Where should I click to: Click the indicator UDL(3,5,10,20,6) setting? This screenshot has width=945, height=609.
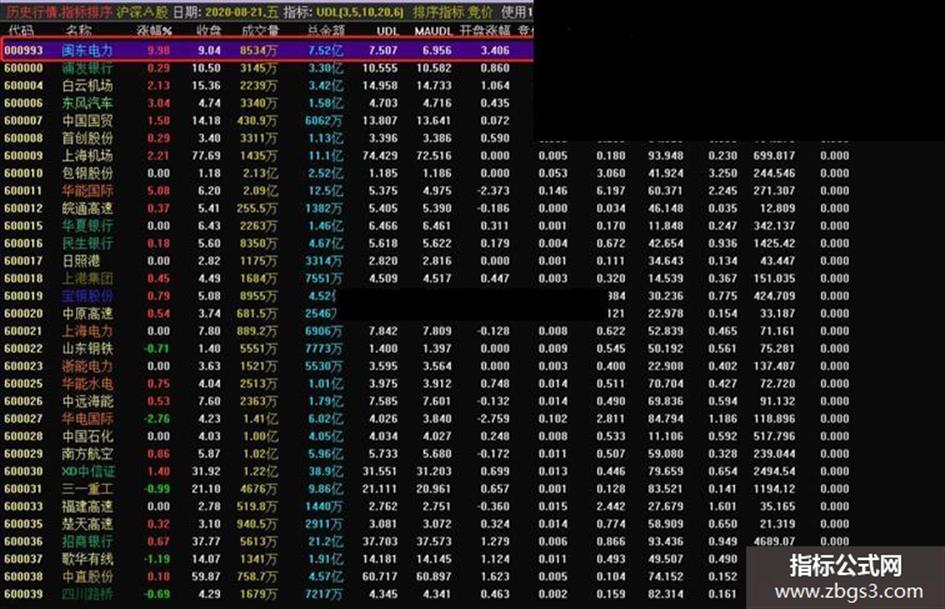tap(360, 12)
